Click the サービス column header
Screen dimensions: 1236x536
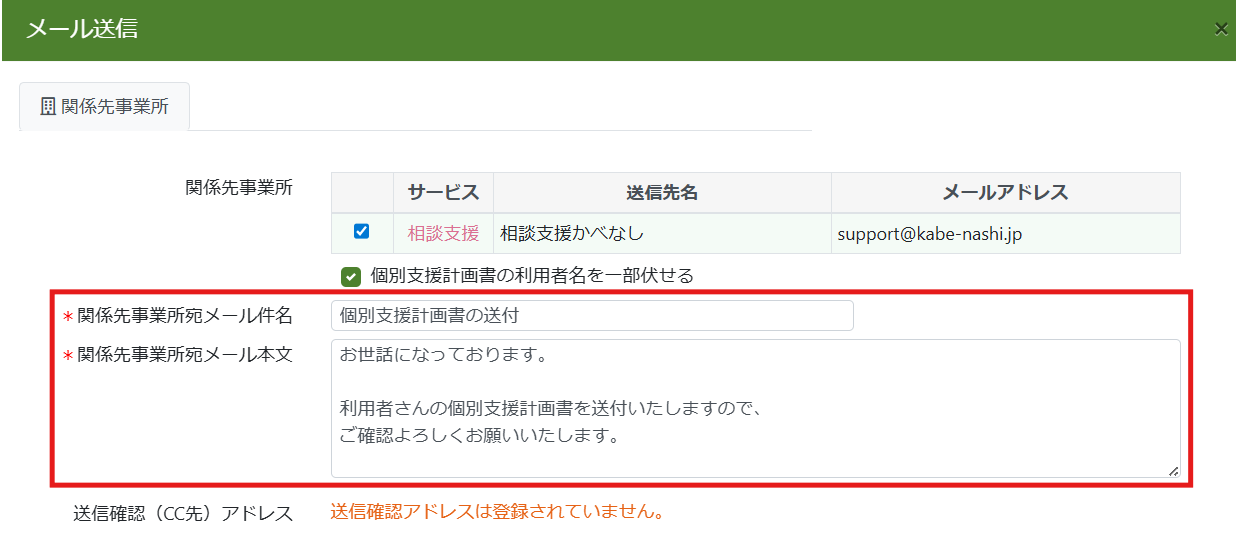tap(443, 193)
